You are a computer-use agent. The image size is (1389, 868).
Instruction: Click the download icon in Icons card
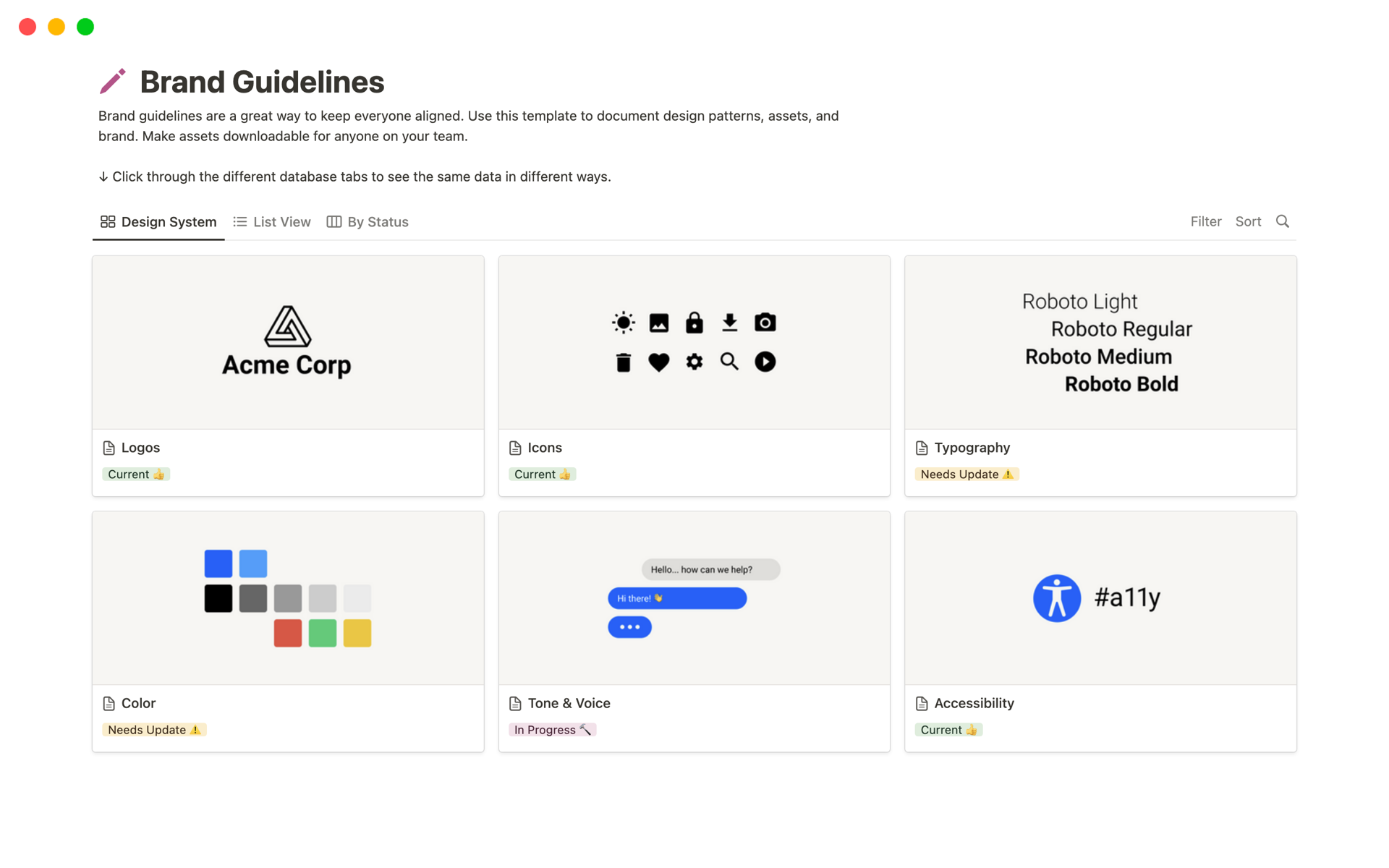729,322
